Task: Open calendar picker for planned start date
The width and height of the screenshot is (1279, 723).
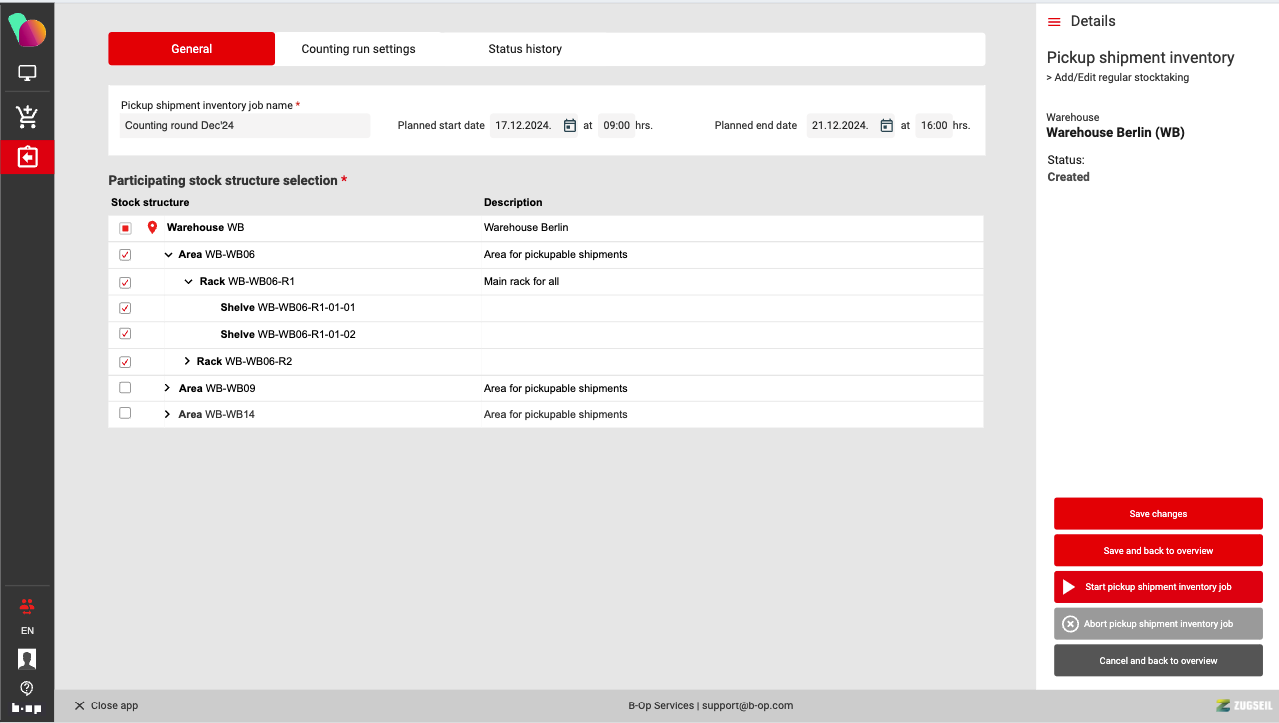Action: click(570, 126)
